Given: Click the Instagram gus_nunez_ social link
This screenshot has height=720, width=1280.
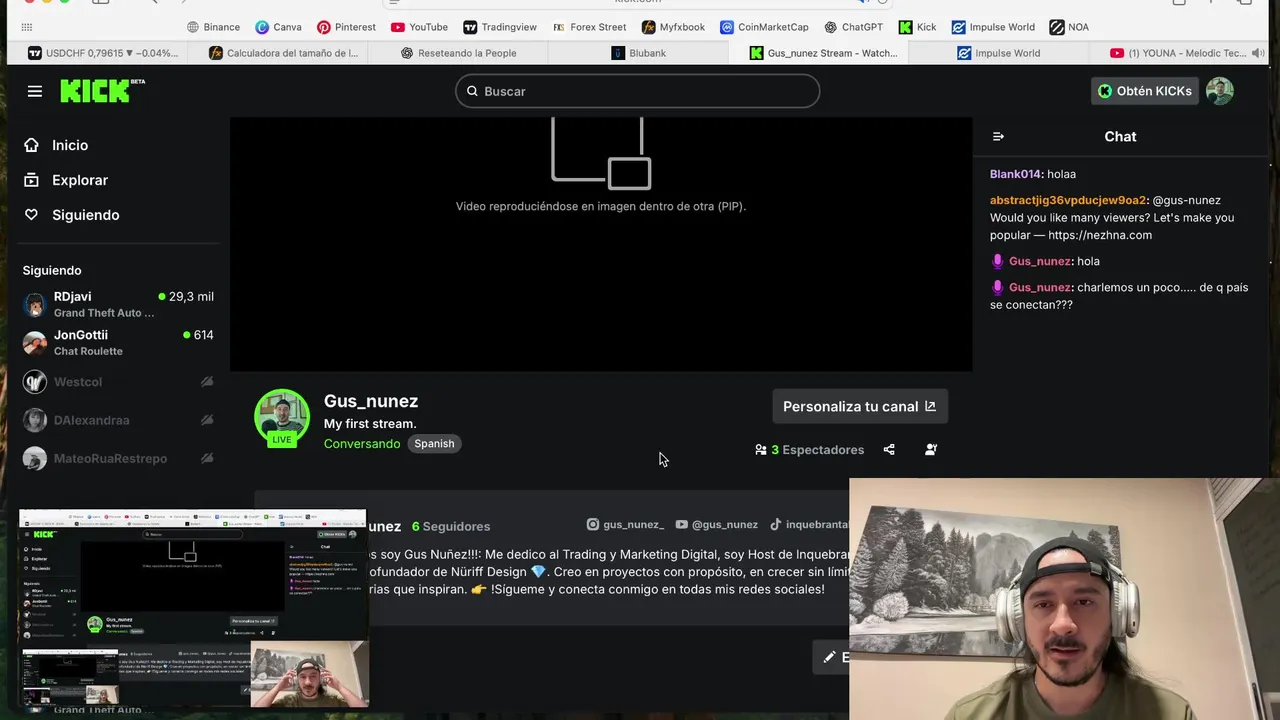Looking at the screenshot, I should 625,524.
